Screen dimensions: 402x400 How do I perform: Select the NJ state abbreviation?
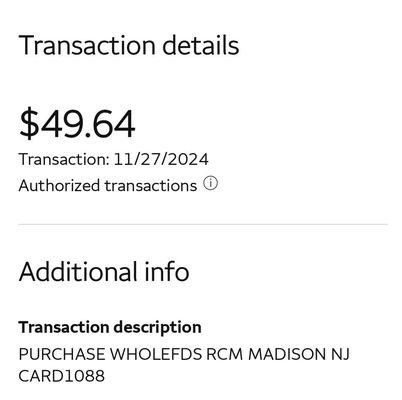(x=340, y=354)
